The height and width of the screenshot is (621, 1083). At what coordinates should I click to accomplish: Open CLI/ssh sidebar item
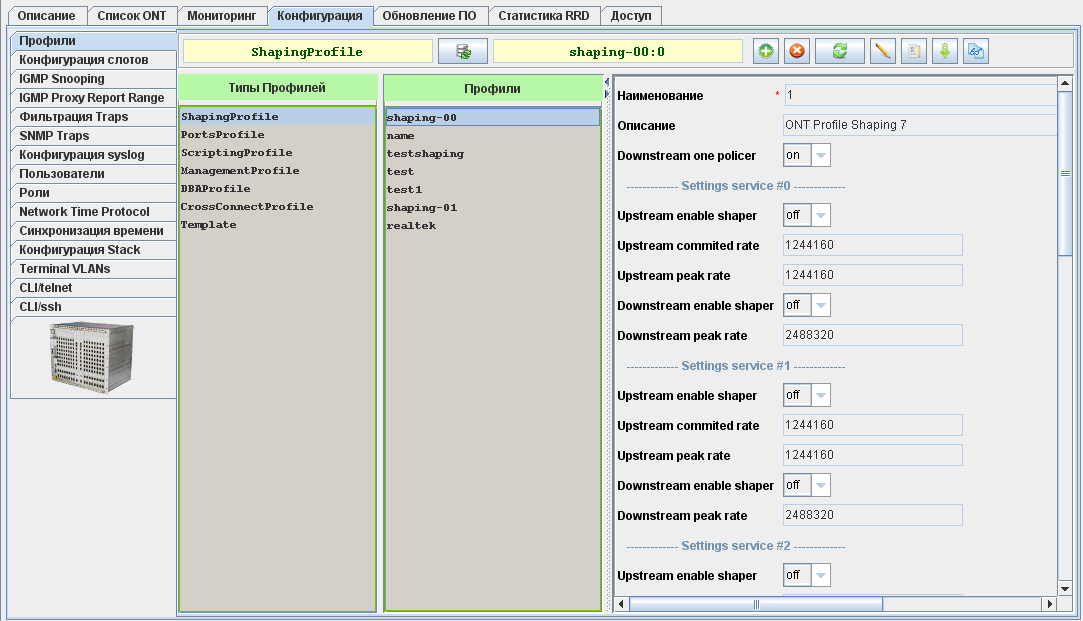point(94,307)
